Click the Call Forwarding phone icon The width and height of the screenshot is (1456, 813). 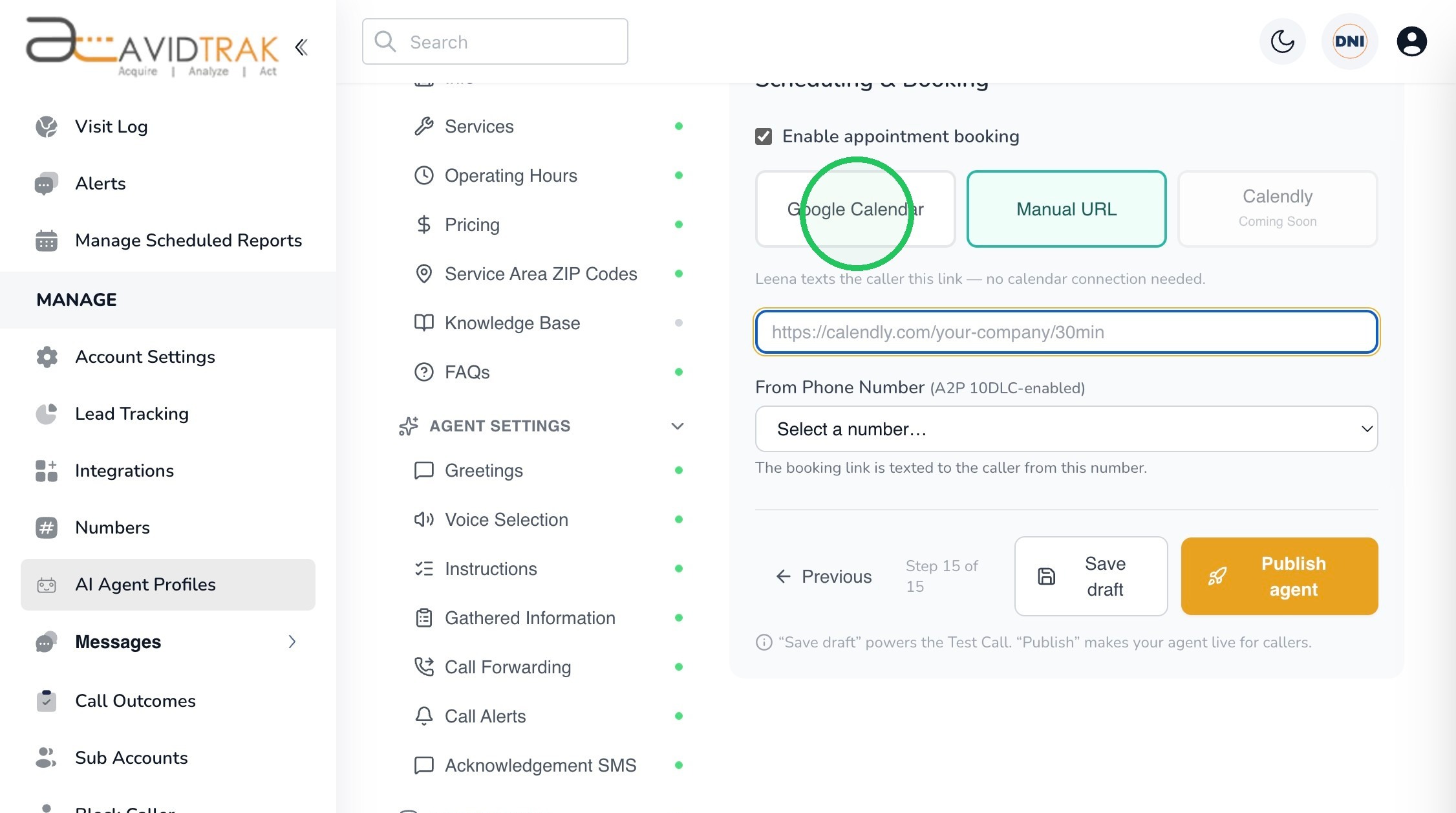(423, 667)
